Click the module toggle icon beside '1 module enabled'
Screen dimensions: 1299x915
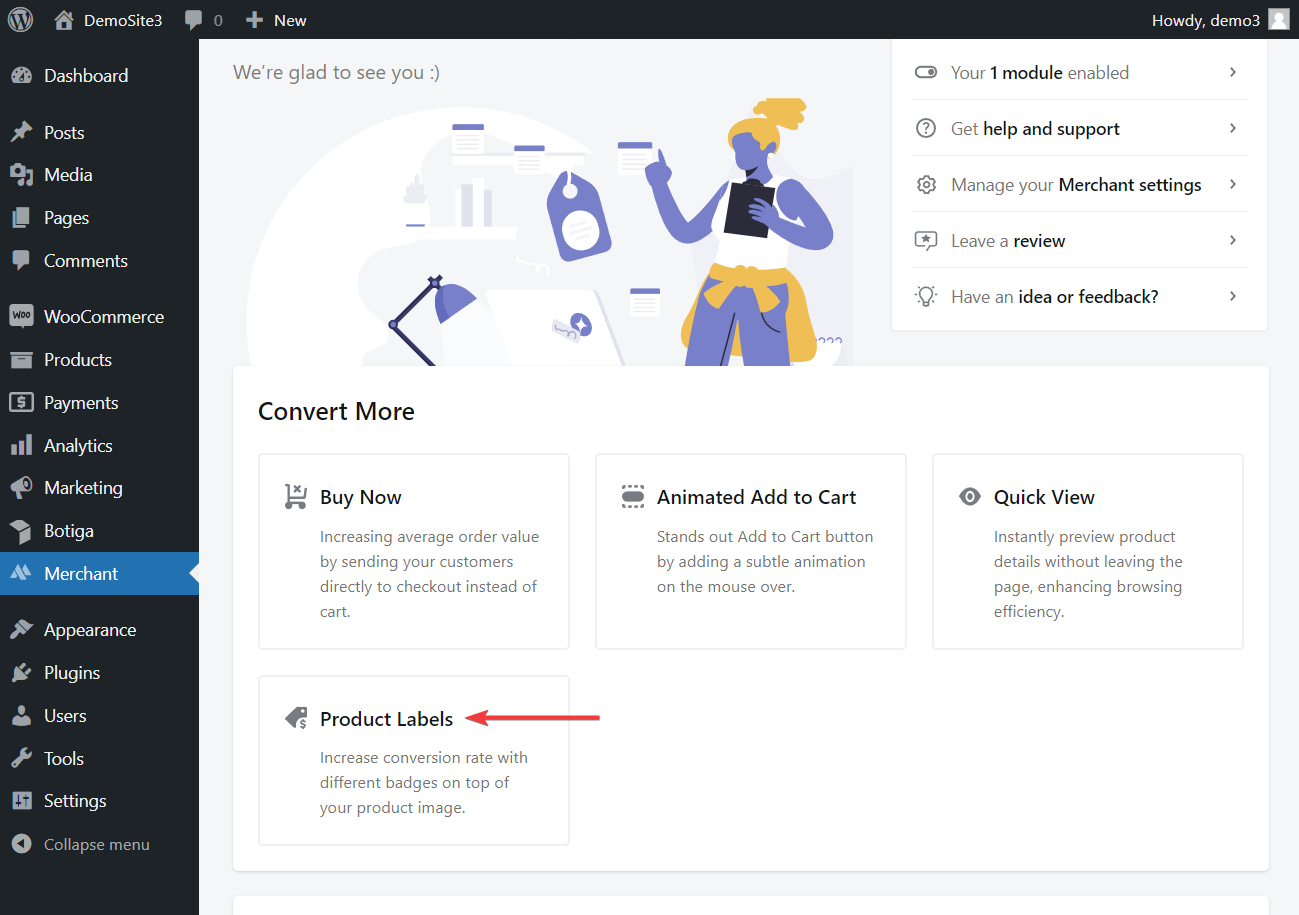tap(926, 73)
